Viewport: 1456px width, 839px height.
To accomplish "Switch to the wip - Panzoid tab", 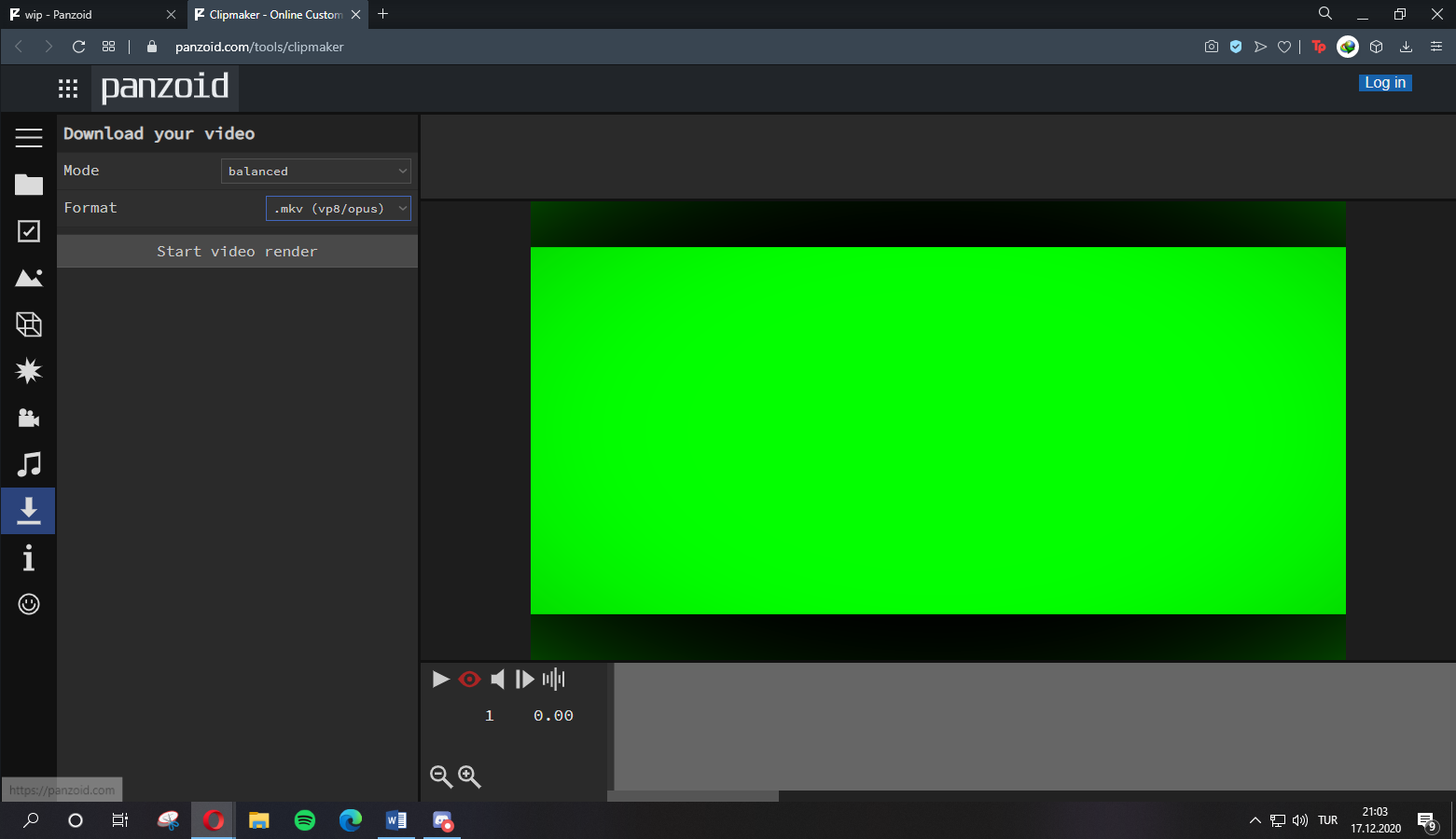I will (x=91, y=14).
